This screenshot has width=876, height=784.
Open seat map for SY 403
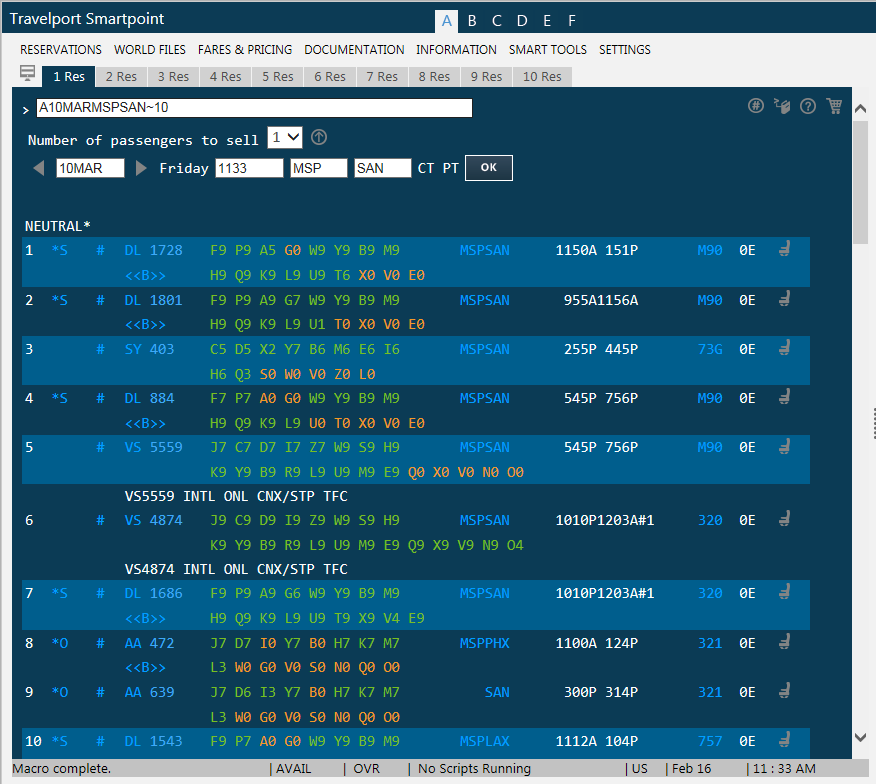(x=784, y=348)
